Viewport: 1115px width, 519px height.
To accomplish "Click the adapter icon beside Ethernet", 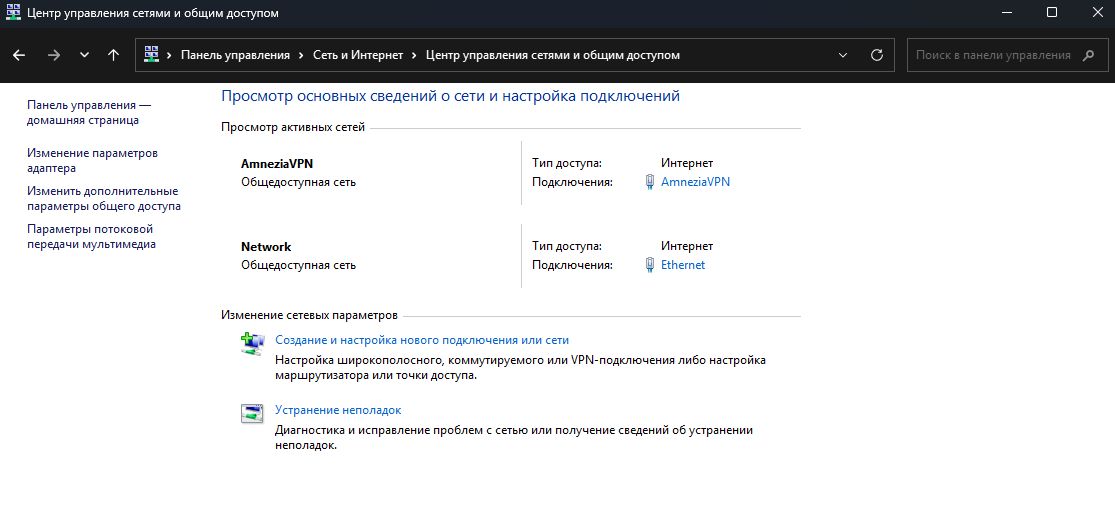I will pyautogui.click(x=649, y=264).
